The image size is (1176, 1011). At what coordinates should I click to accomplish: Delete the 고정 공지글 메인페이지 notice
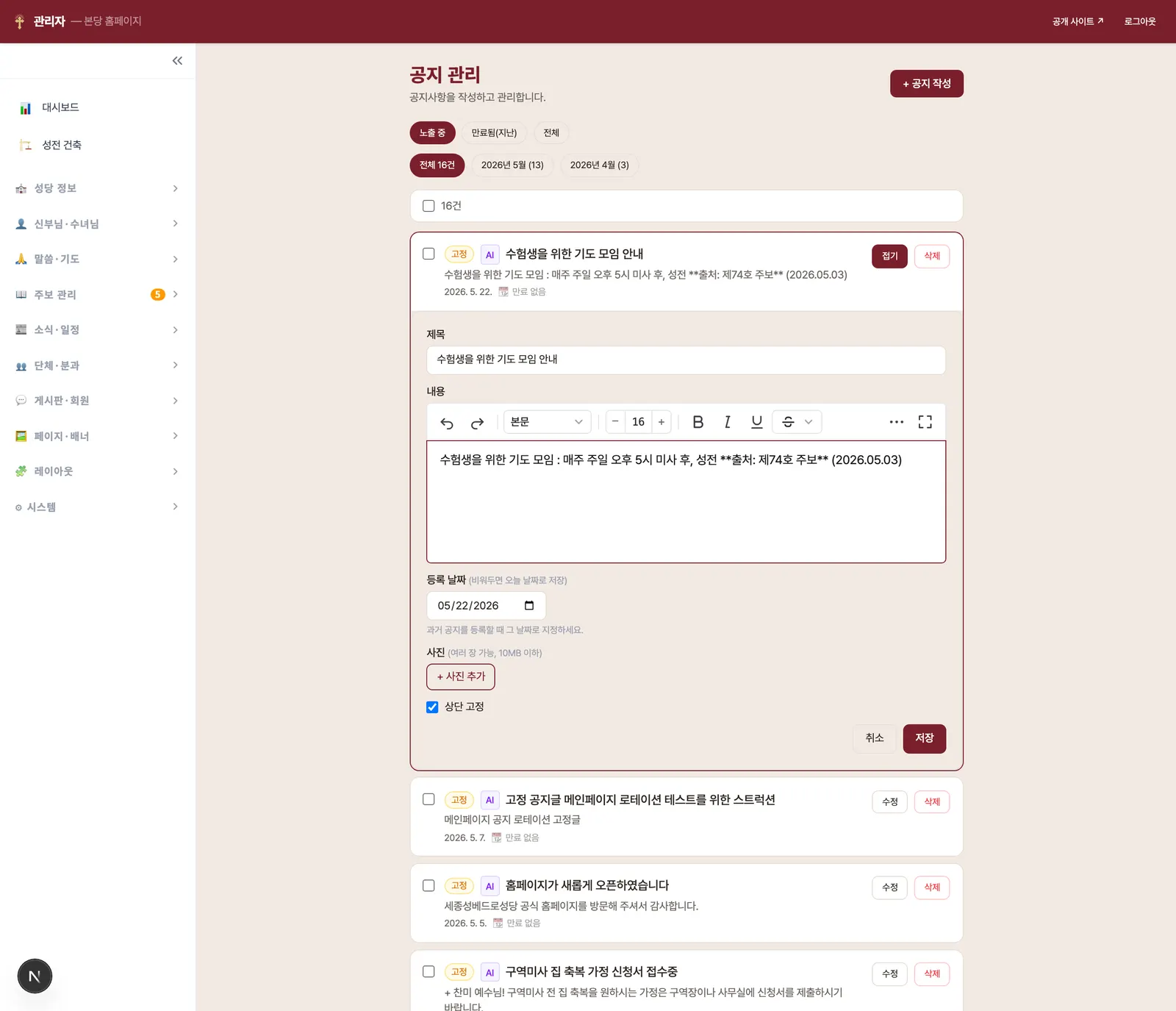(932, 801)
